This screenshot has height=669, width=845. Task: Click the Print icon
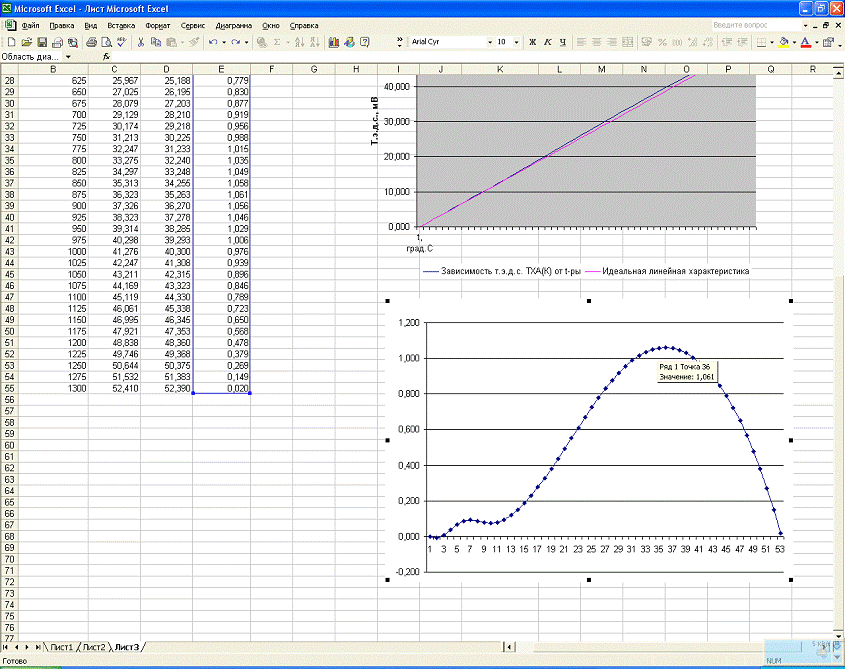click(x=91, y=43)
